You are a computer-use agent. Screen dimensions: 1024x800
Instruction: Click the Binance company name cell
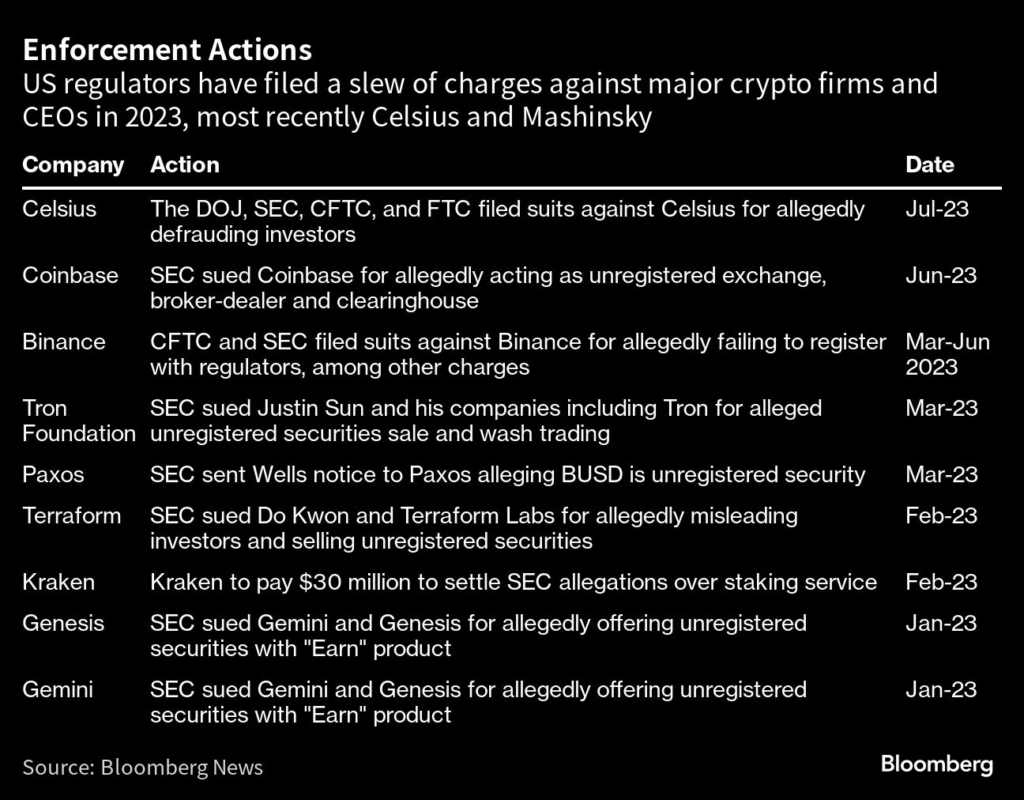click(63, 342)
